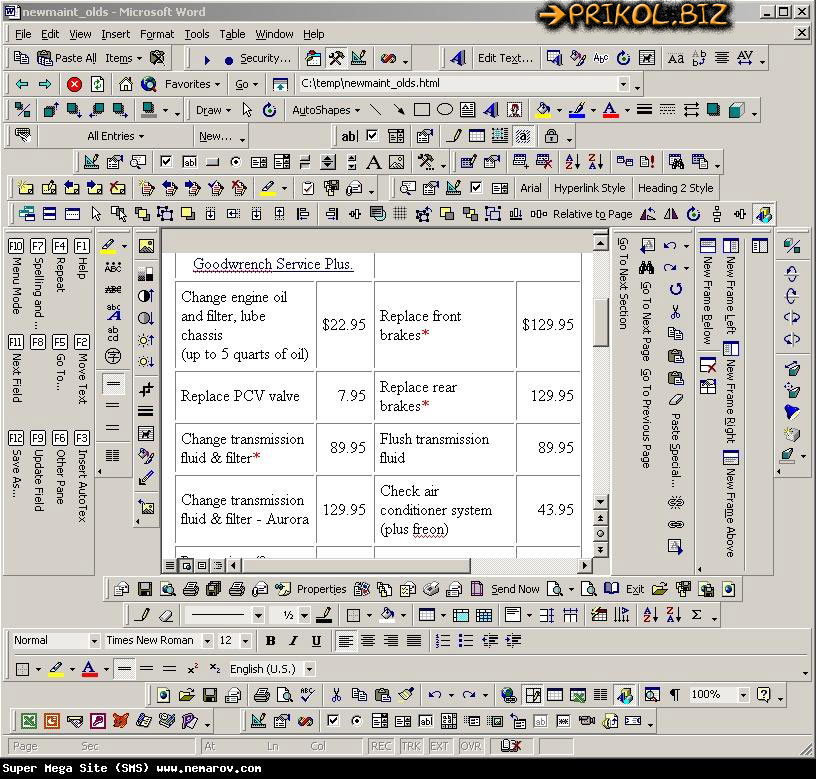Click the Goodwrench Service Plus link

pyautogui.click(x=272, y=264)
